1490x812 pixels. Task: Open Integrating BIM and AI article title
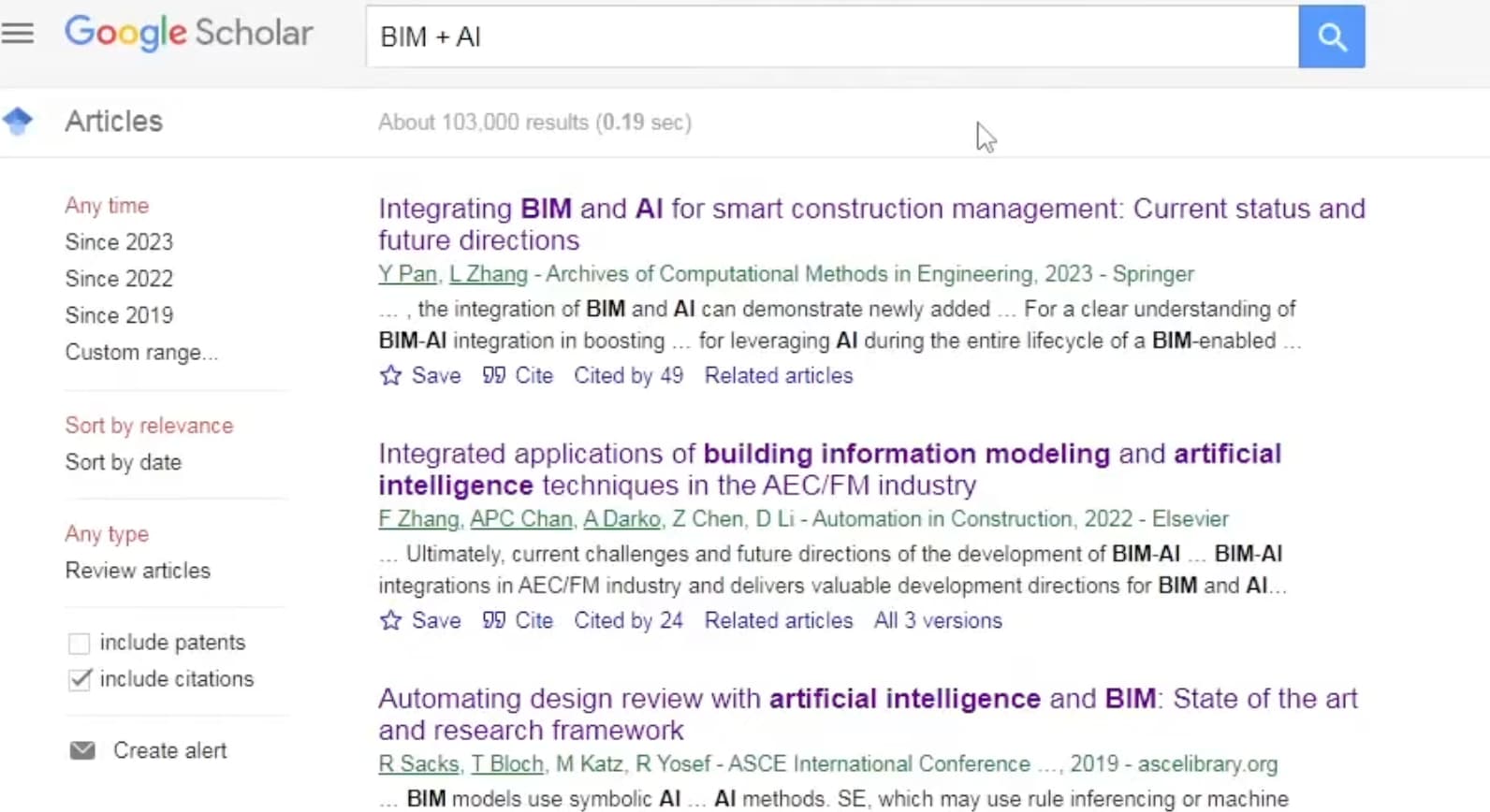pyautogui.click(x=871, y=225)
